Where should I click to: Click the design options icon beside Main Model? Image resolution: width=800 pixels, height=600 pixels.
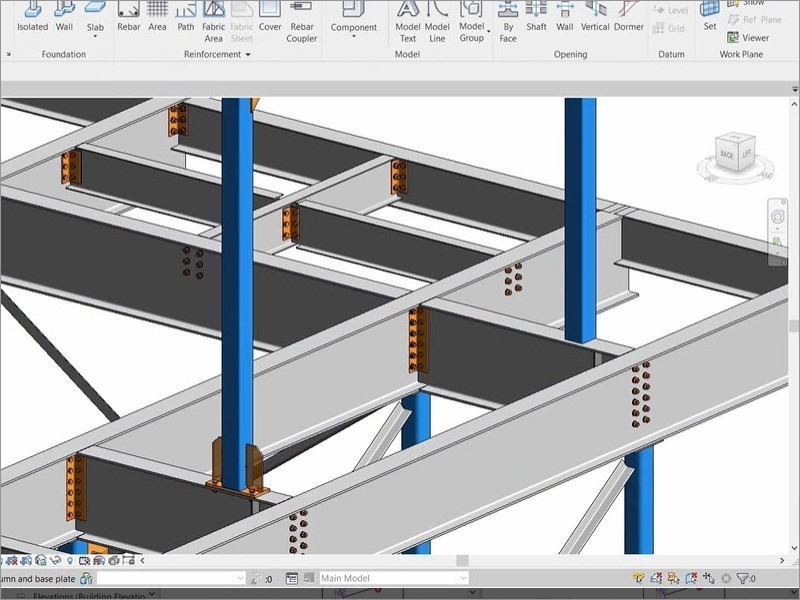click(x=291, y=578)
